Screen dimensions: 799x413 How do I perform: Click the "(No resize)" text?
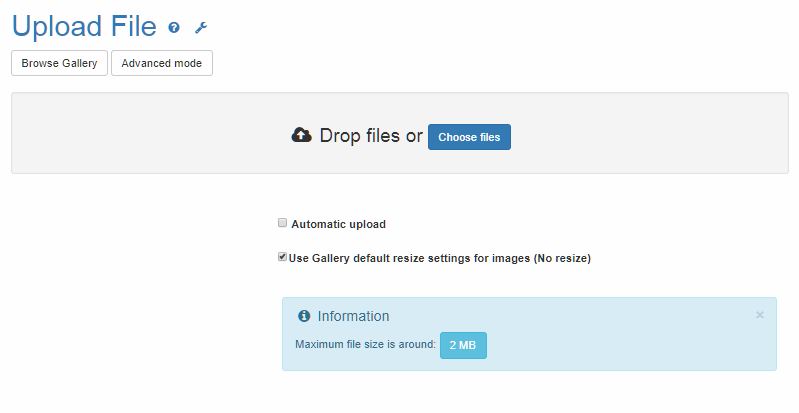(x=562, y=258)
